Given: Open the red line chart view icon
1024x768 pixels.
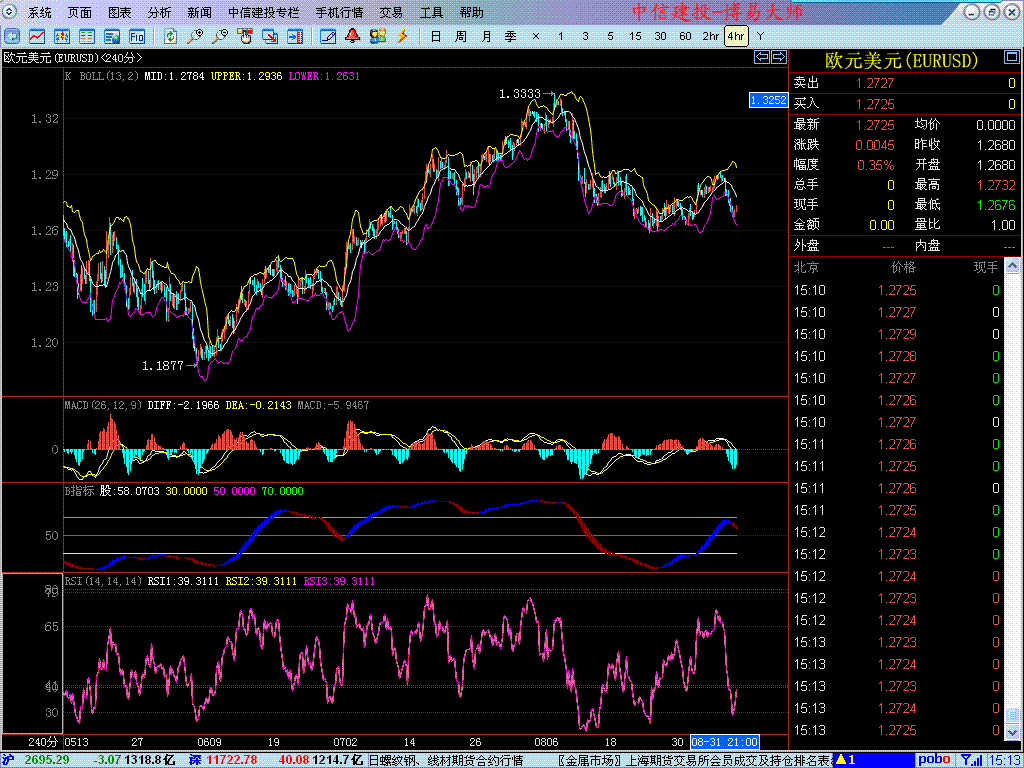Looking at the screenshot, I should 37,36.
